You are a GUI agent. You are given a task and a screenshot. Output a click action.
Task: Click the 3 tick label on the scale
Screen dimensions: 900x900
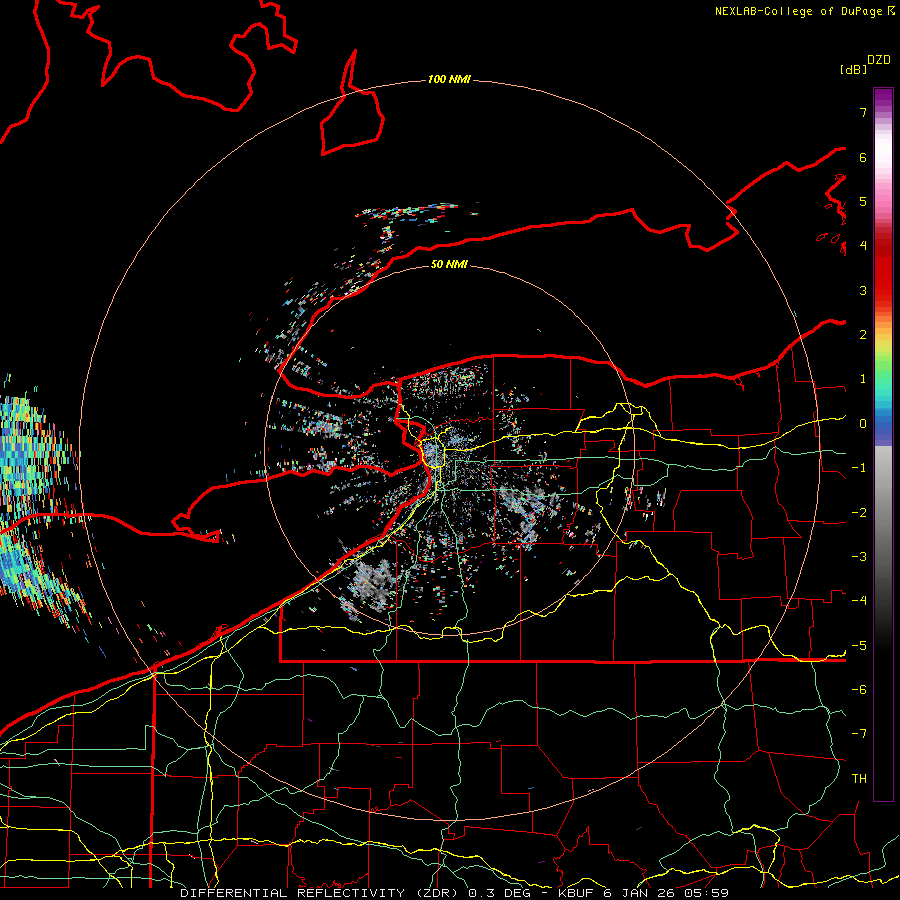(863, 290)
